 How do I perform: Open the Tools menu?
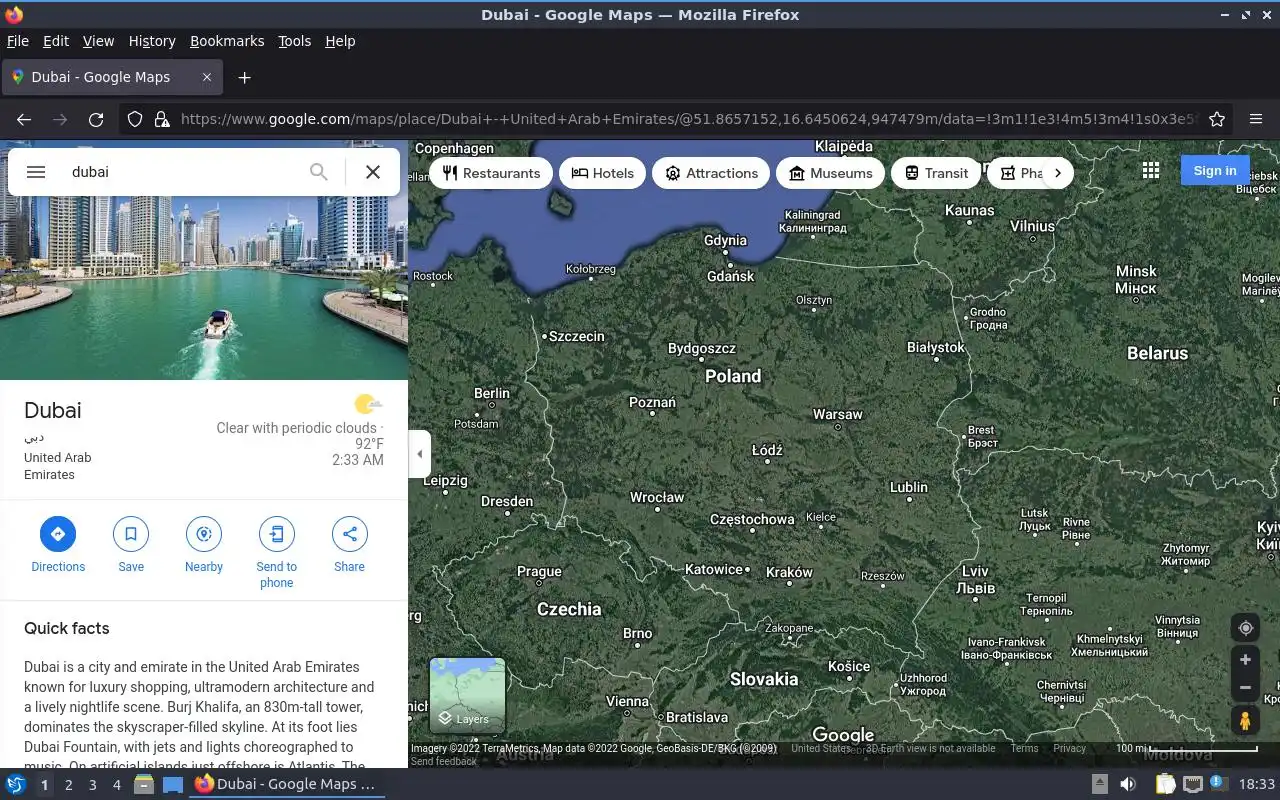pos(294,41)
